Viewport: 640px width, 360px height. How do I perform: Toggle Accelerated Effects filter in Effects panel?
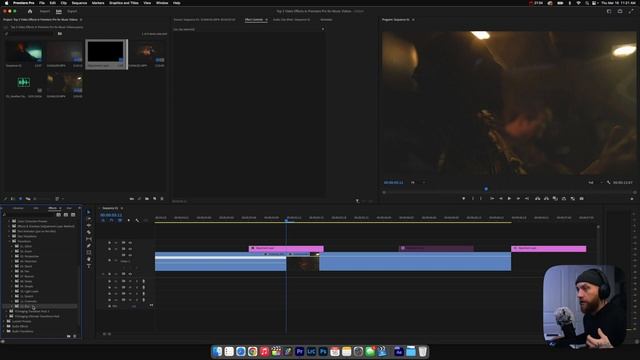(x=59, y=215)
